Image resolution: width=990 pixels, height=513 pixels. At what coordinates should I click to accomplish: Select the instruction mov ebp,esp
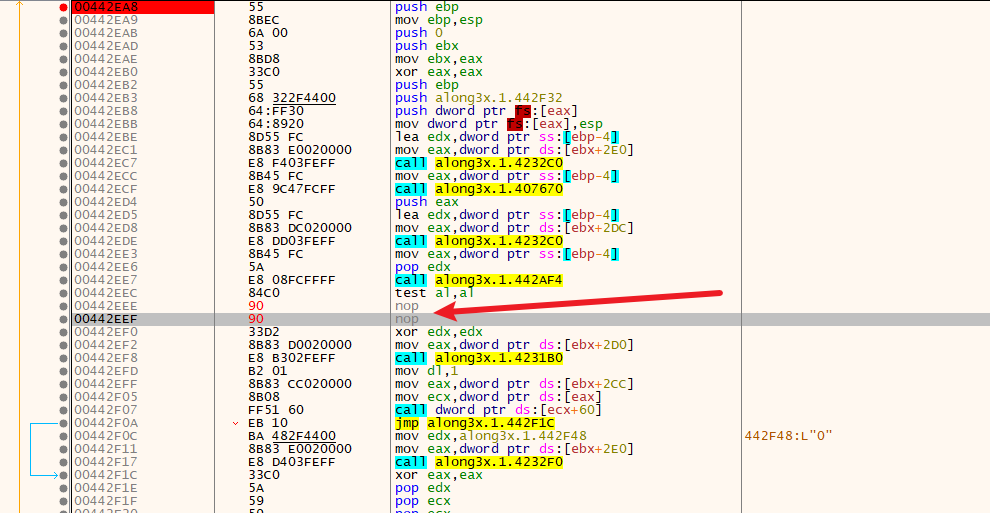pos(439,20)
